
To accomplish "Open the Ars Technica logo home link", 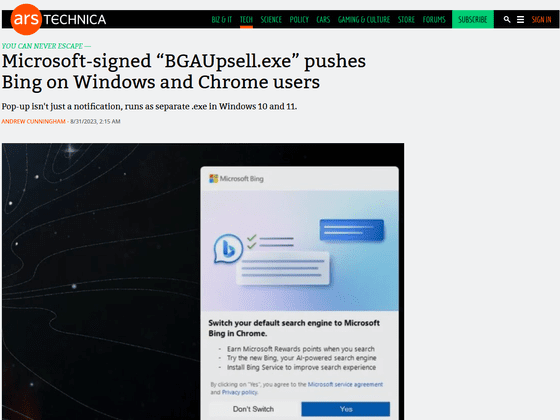I will coord(58,19).
